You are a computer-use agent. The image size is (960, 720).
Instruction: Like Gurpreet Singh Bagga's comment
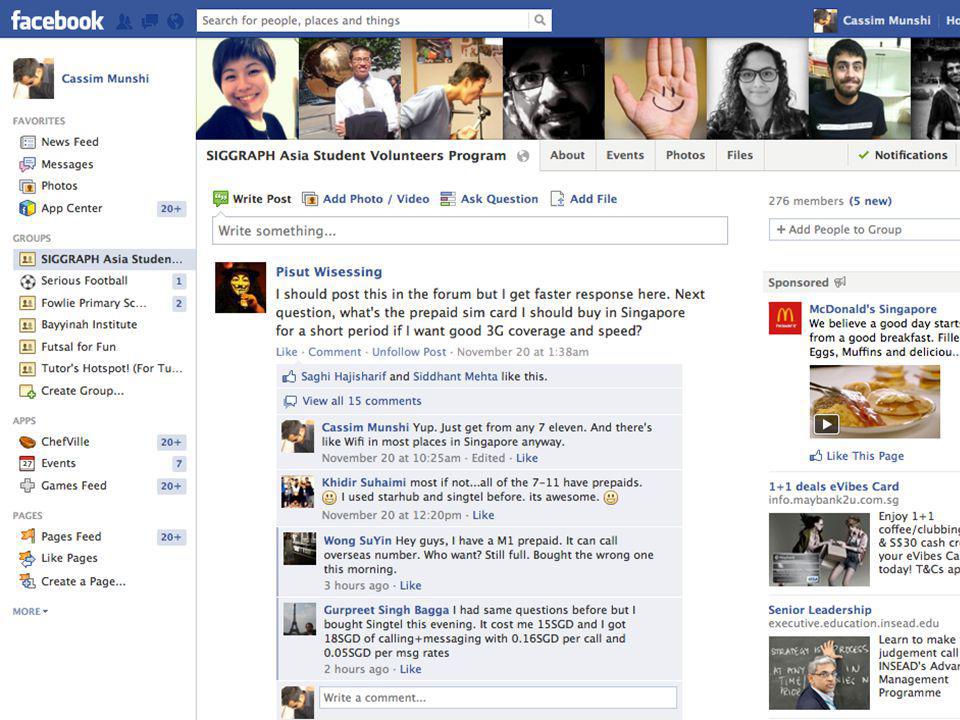coord(410,669)
